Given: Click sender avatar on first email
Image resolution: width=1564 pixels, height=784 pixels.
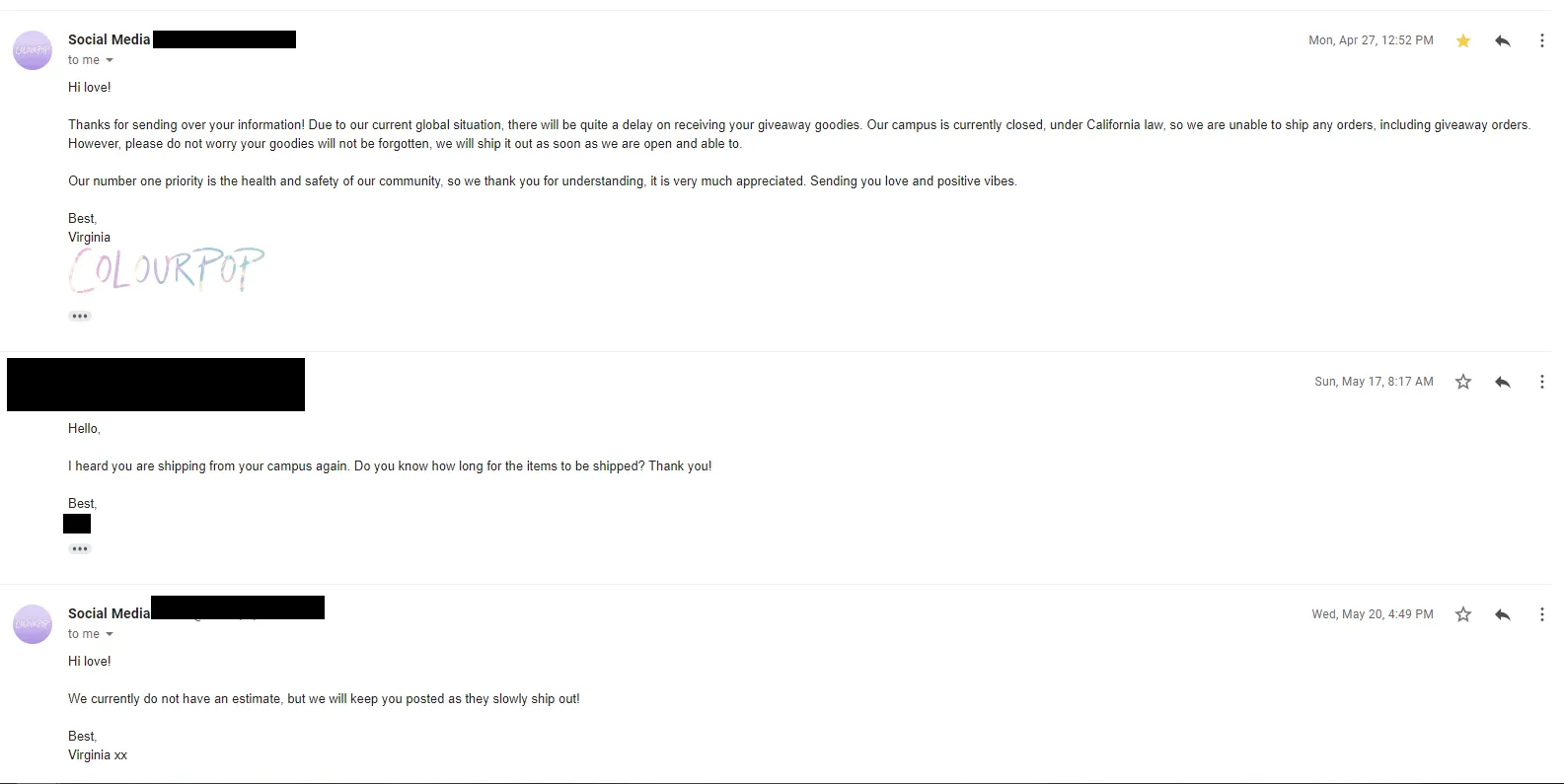Looking at the screenshot, I should click(33, 50).
